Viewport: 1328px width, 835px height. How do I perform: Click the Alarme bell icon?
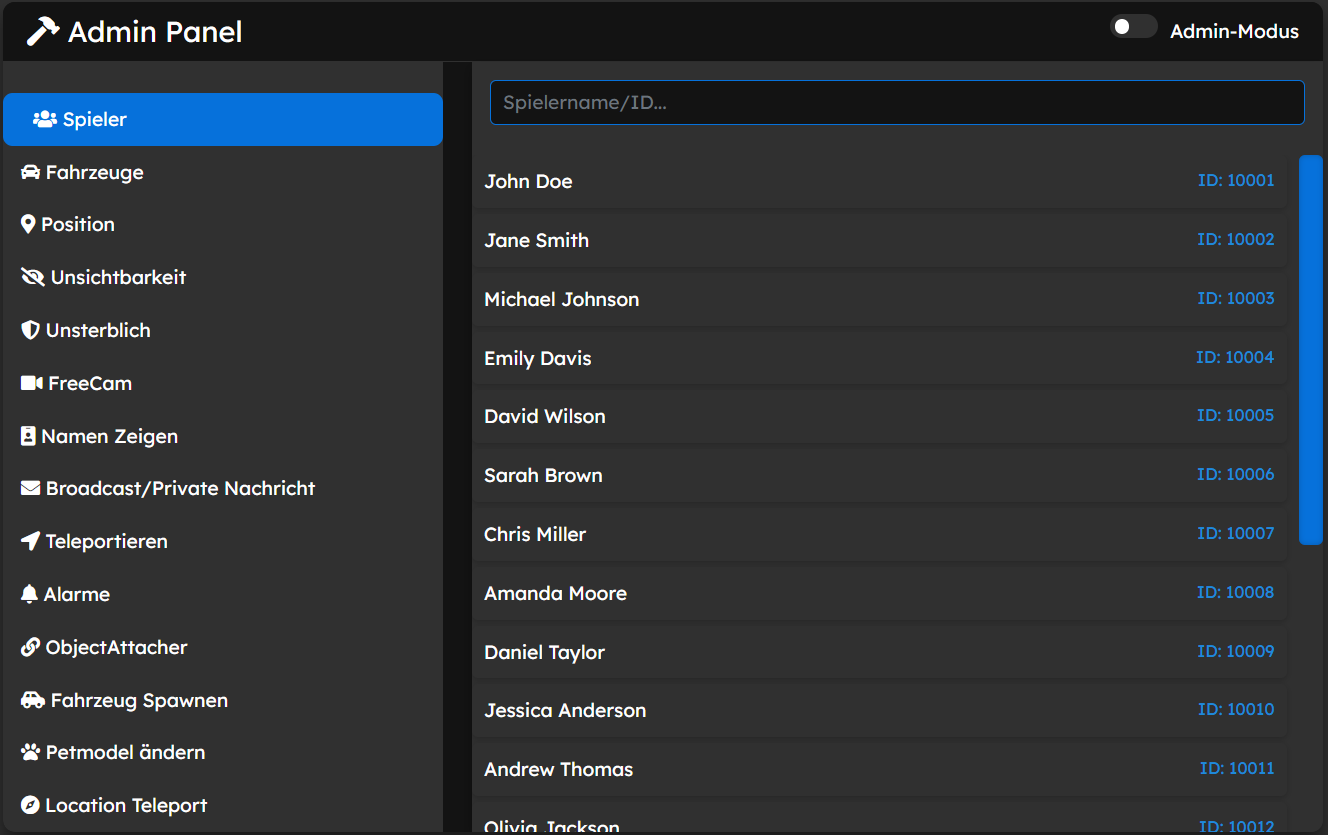[x=28, y=594]
